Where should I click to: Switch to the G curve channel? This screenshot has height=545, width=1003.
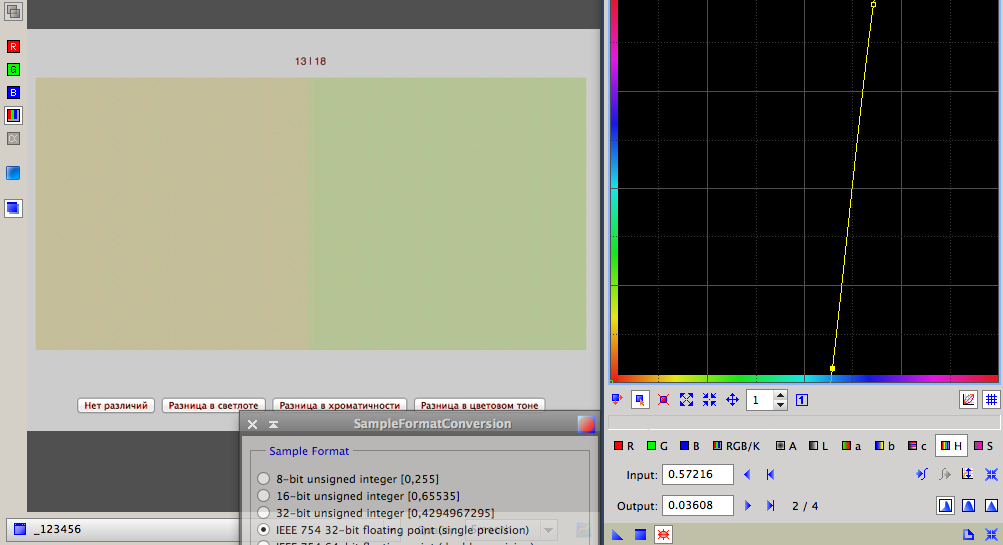(x=657, y=446)
